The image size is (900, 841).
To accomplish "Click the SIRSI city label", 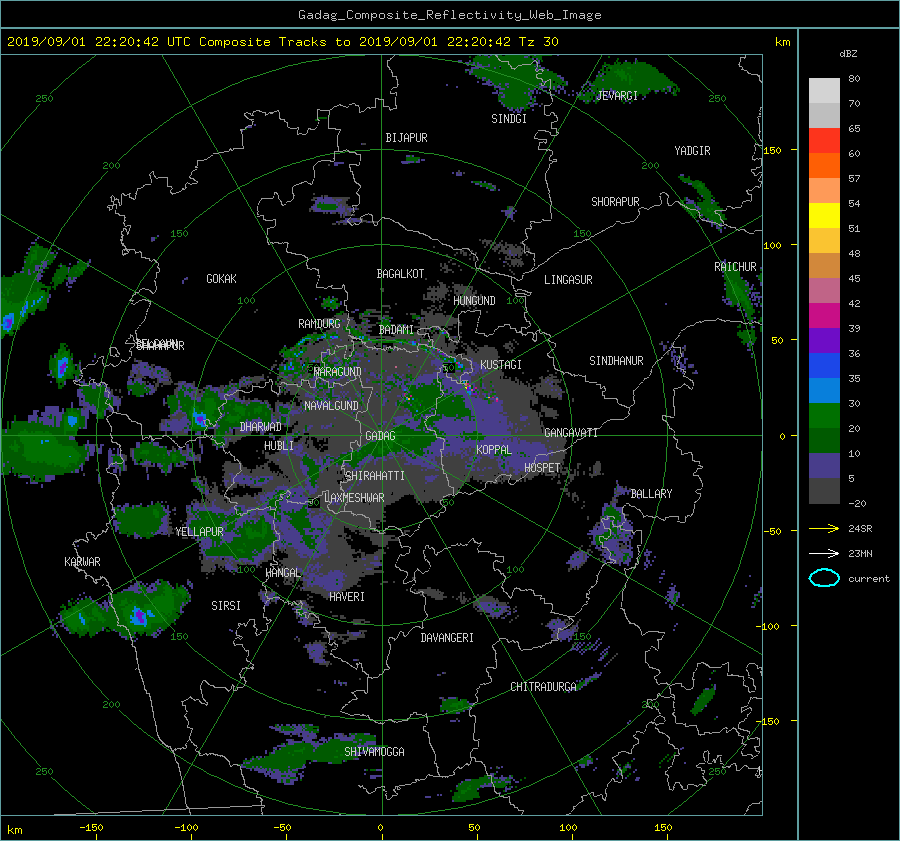I will point(226,606).
